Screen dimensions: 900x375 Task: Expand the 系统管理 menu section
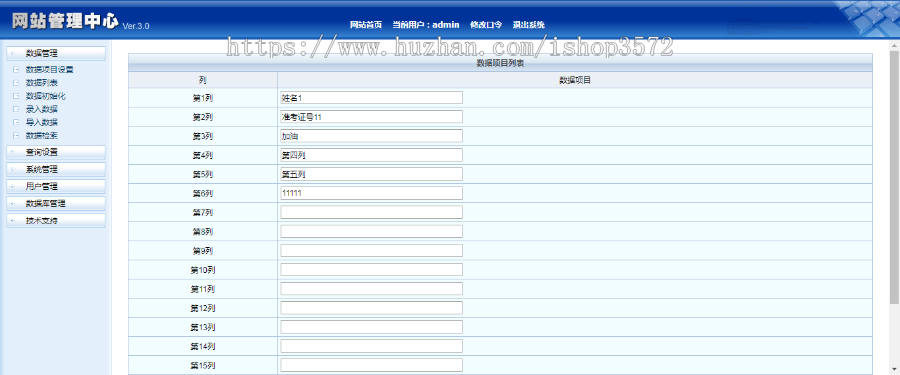coord(56,169)
